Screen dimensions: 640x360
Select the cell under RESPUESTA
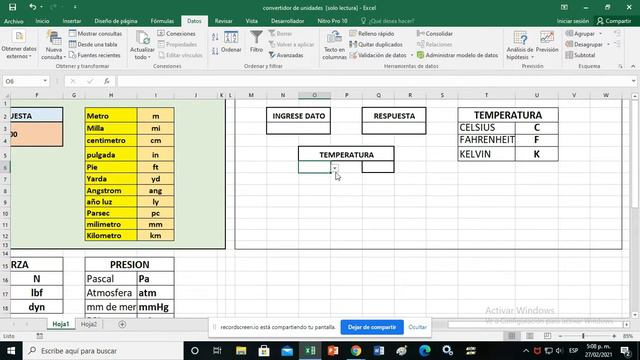coord(394,128)
